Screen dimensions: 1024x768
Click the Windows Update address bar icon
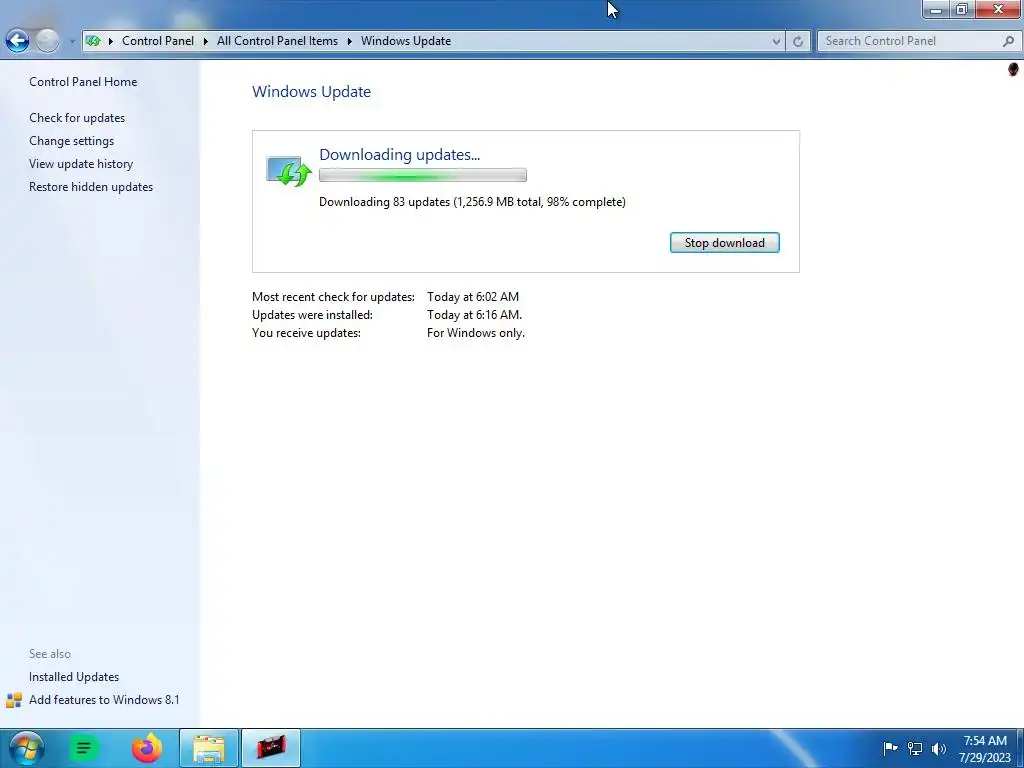click(x=93, y=40)
